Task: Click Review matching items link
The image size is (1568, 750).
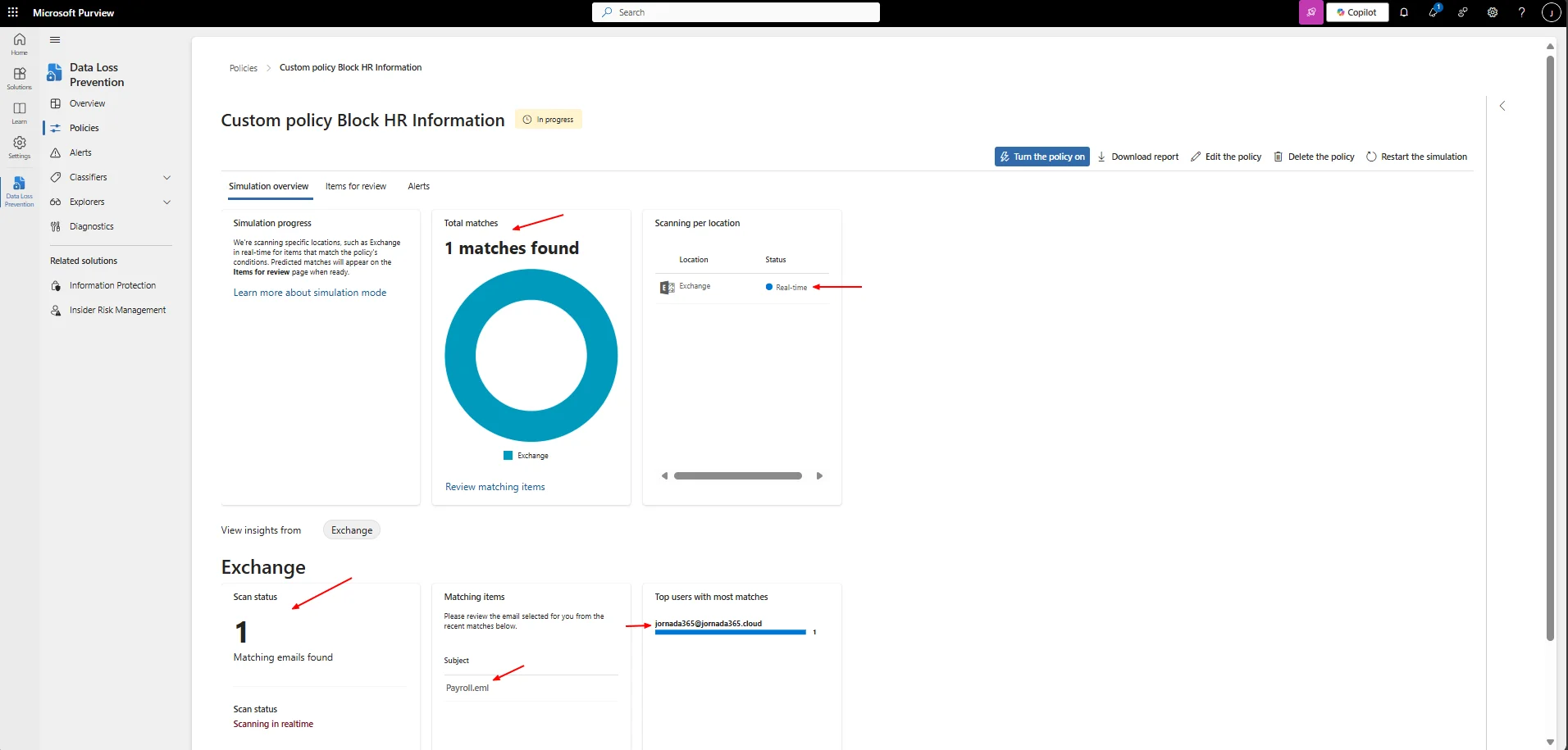Action: pyautogui.click(x=495, y=487)
